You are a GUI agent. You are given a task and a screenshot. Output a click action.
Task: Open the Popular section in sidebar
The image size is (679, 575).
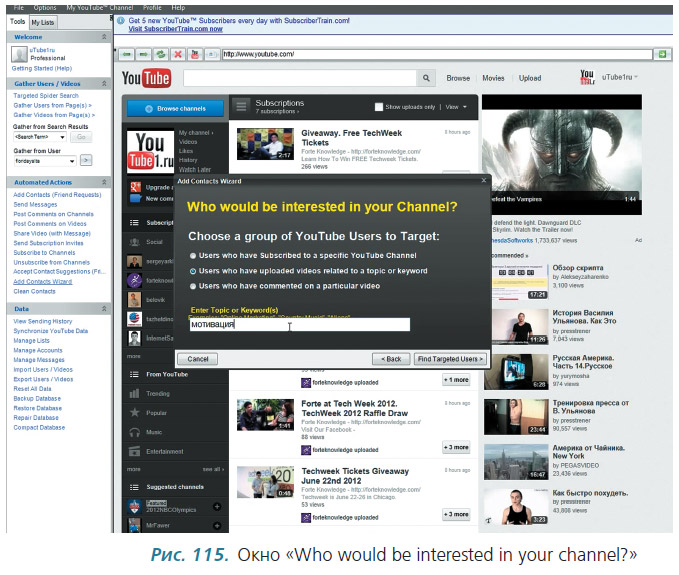[154, 412]
